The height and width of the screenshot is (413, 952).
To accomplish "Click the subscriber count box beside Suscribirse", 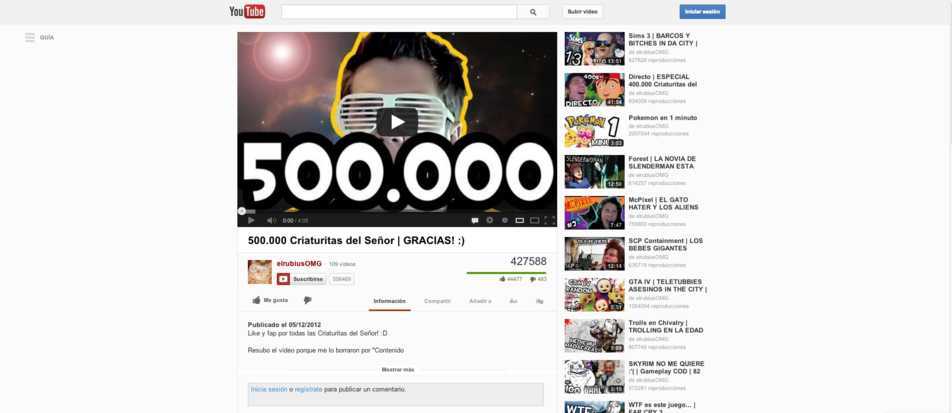I will [342, 279].
